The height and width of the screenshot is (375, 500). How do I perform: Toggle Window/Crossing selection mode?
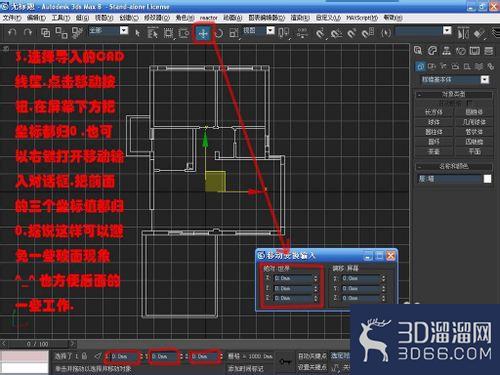click(184, 33)
